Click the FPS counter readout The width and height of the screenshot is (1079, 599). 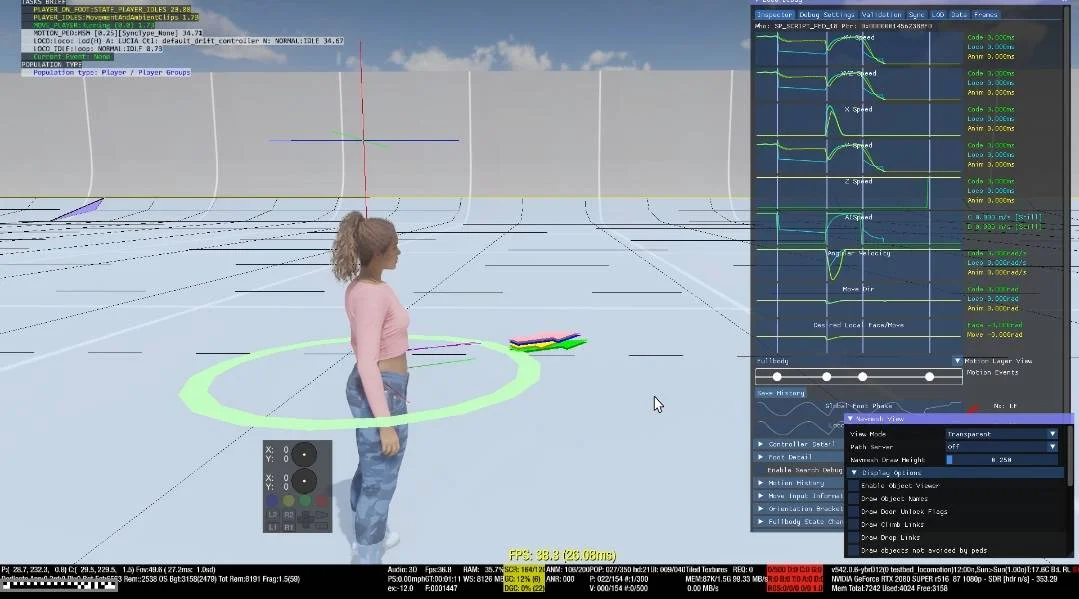coord(562,555)
